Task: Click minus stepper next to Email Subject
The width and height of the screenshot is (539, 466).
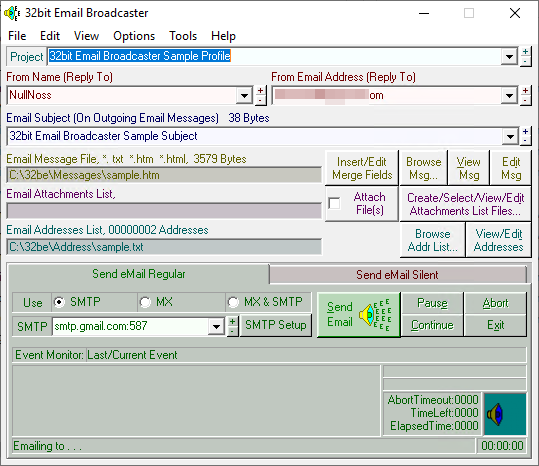Action: click(x=525, y=141)
